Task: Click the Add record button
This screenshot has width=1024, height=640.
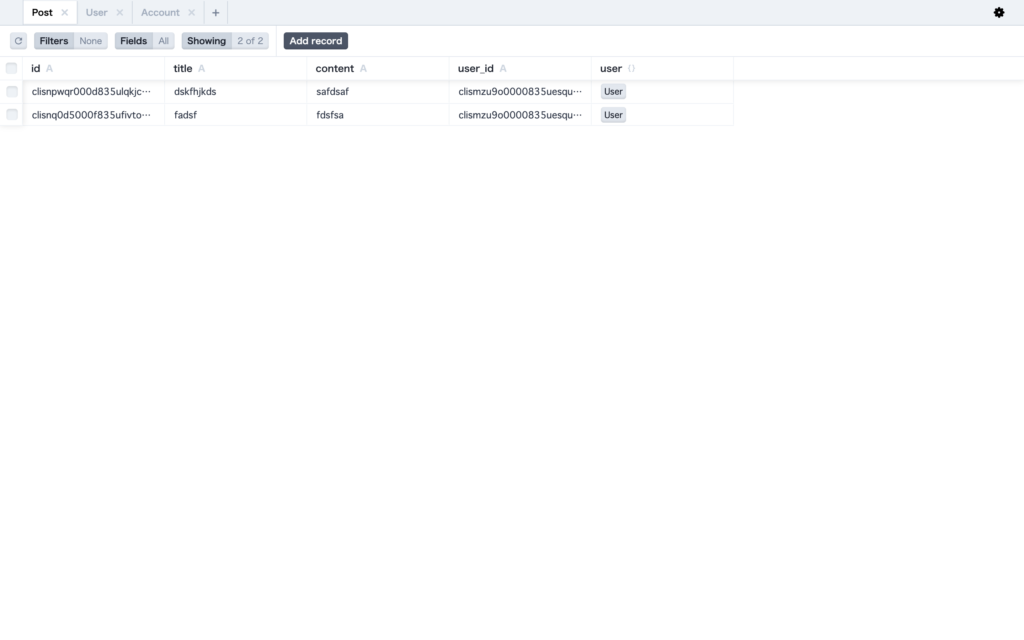Action: (x=315, y=41)
